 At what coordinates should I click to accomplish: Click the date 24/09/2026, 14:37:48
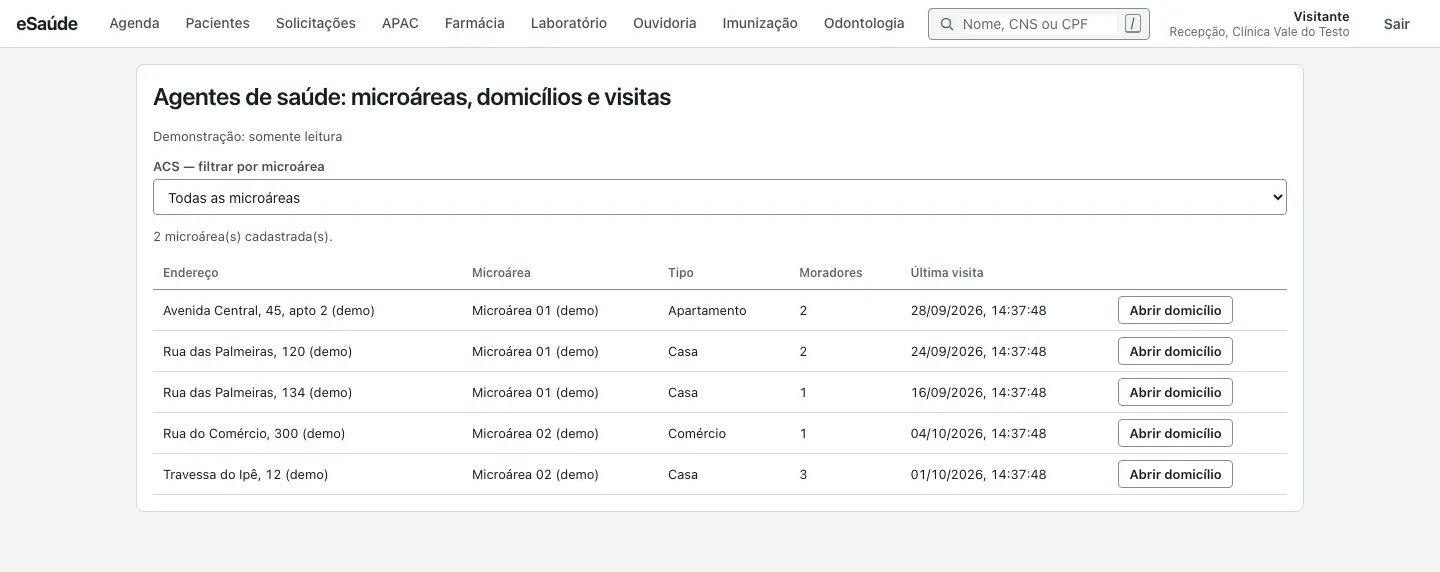point(979,351)
